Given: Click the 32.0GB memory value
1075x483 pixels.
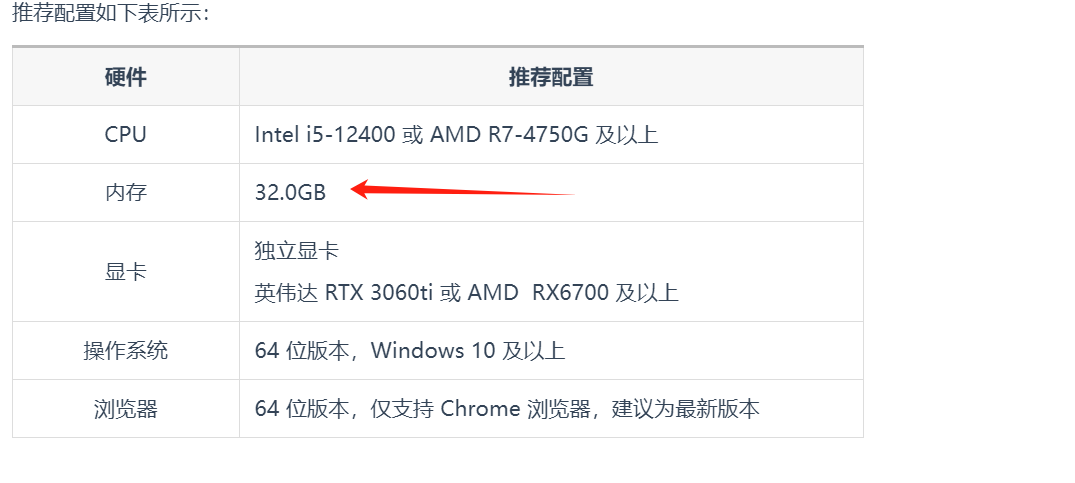Looking at the screenshot, I should pos(290,193).
